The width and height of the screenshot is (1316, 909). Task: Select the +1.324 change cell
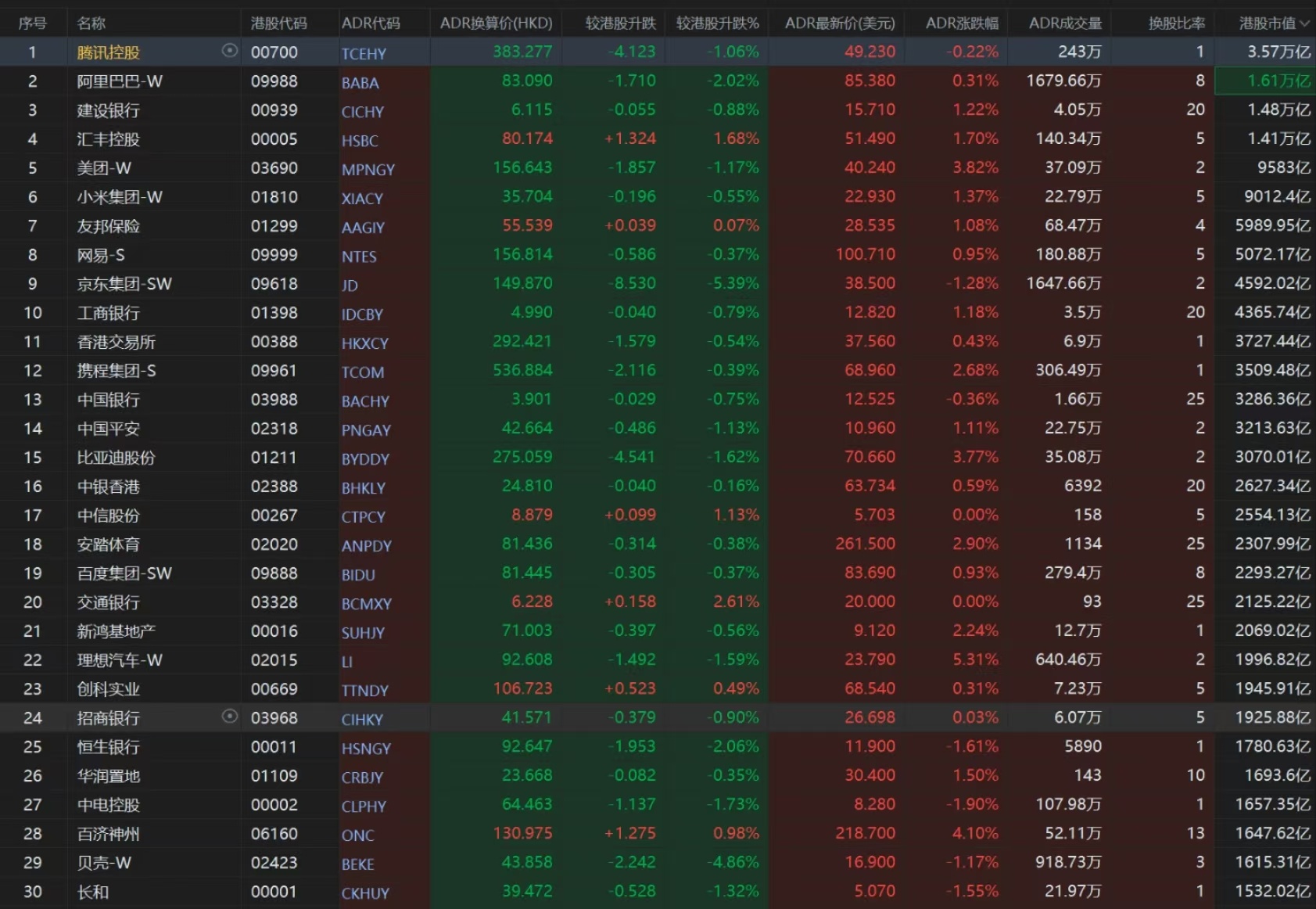(630, 138)
